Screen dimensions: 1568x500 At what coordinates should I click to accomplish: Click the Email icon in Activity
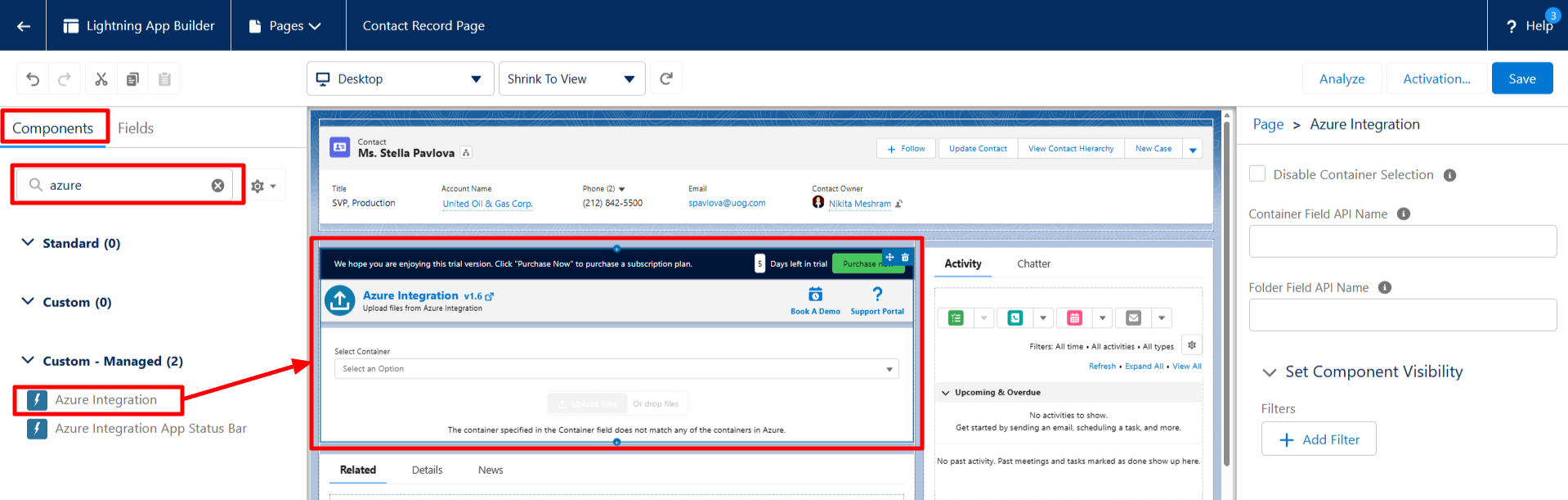click(x=1134, y=318)
